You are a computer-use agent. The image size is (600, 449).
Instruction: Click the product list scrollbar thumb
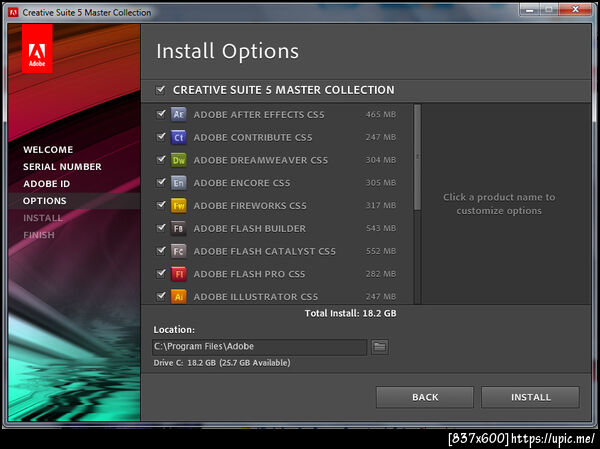[417, 157]
